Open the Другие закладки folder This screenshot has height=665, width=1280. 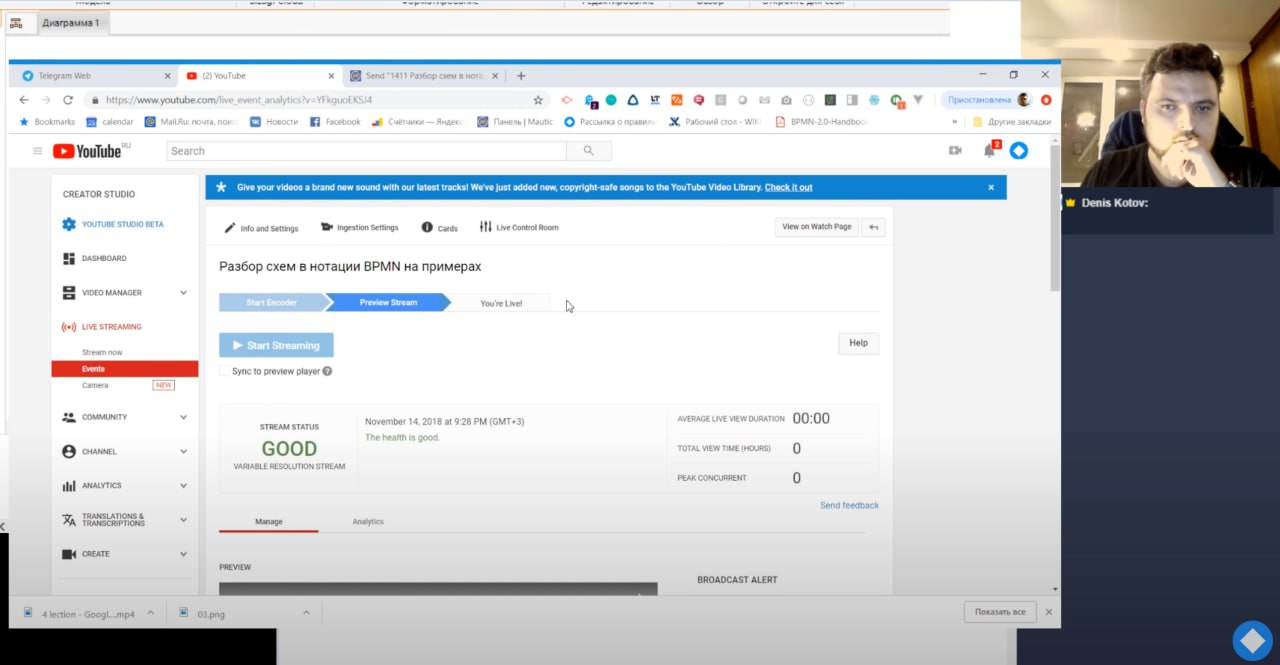pos(1011,122)
